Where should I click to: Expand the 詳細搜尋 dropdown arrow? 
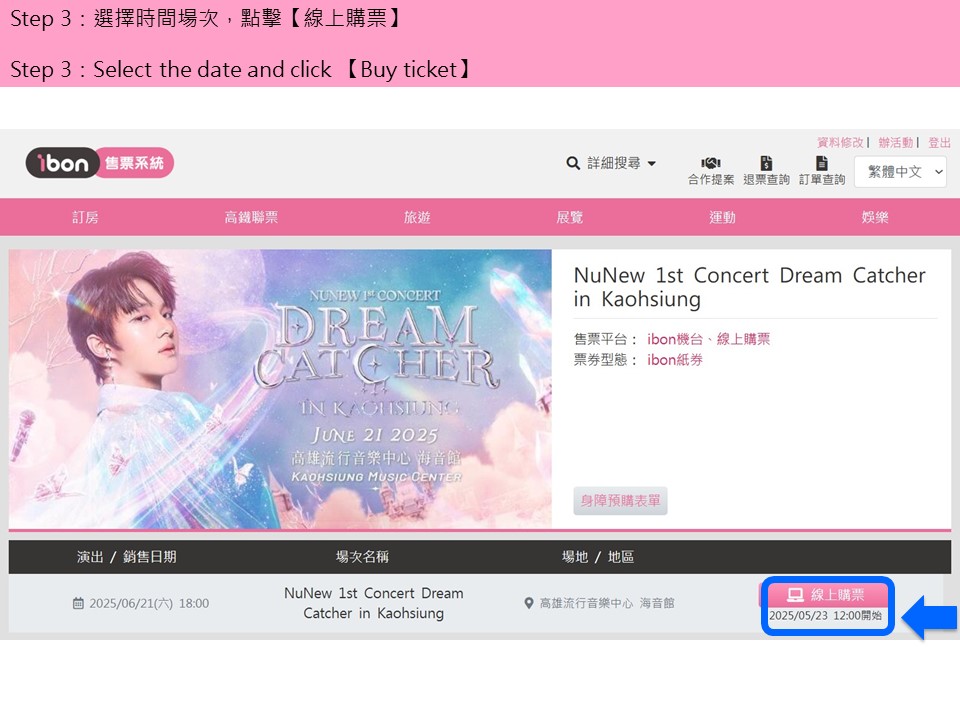[x=651, y=163]
